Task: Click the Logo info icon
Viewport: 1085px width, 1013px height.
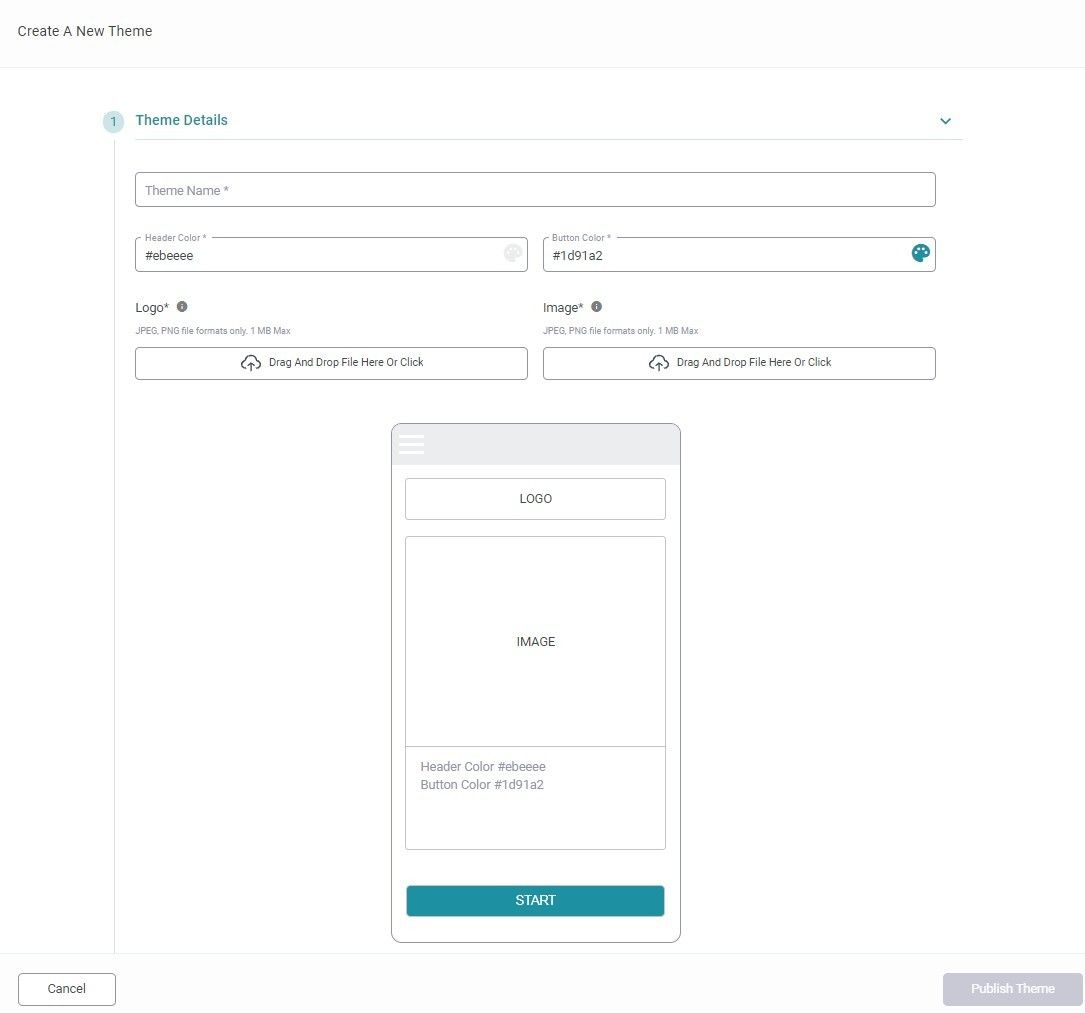Action: click(182, 307)
